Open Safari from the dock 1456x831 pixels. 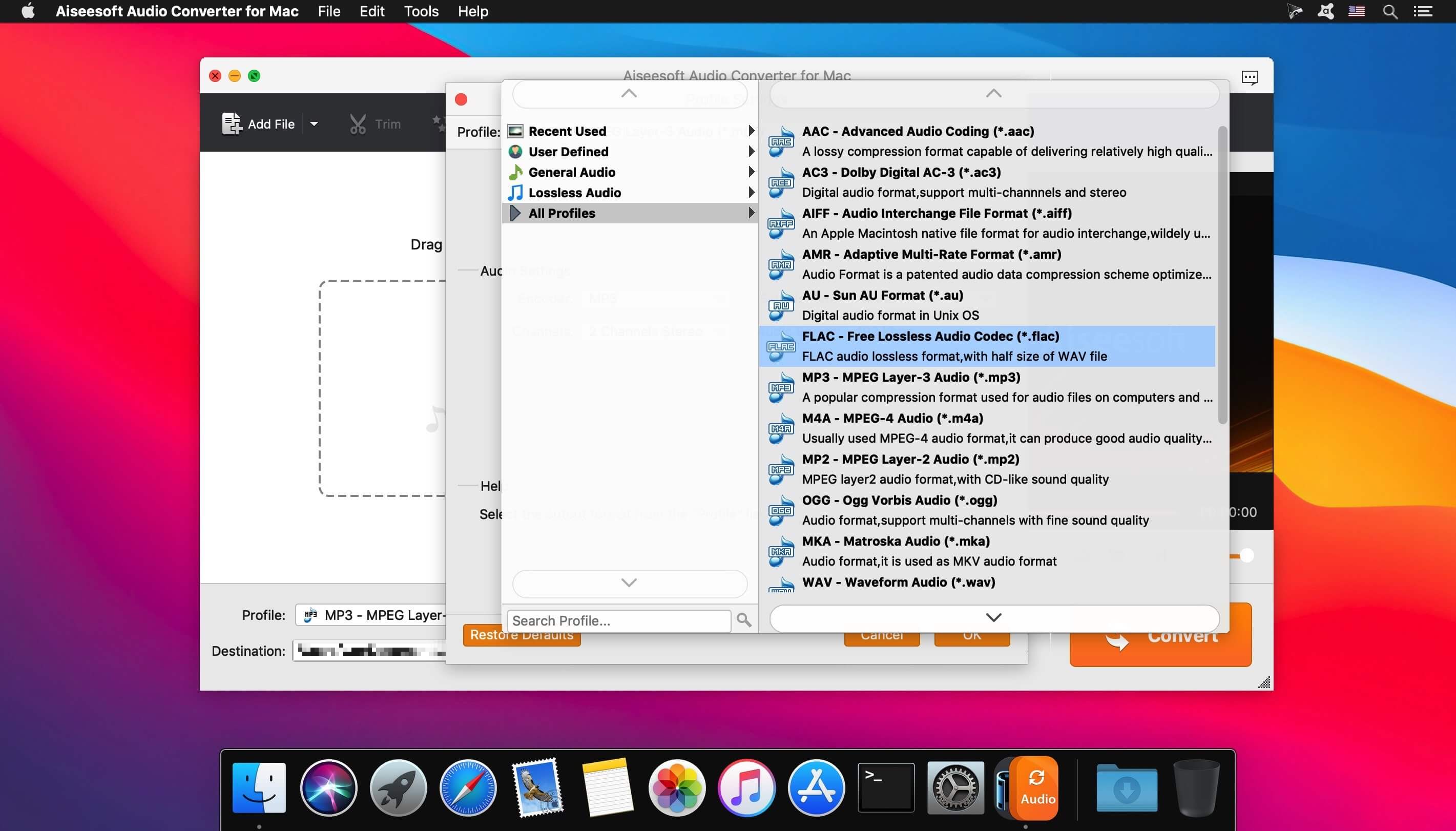[468, 787]
